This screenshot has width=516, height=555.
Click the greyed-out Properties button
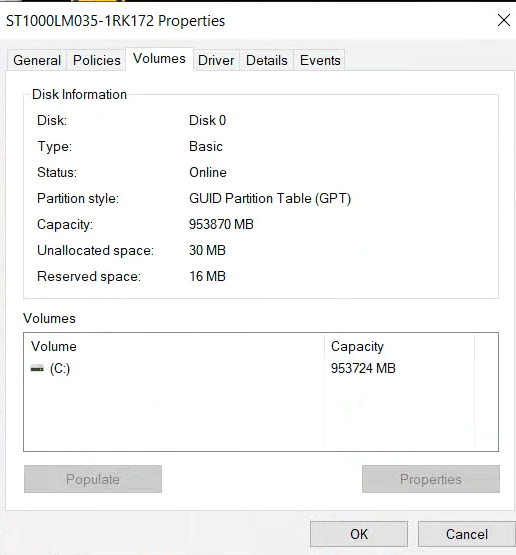coord(431,479)
